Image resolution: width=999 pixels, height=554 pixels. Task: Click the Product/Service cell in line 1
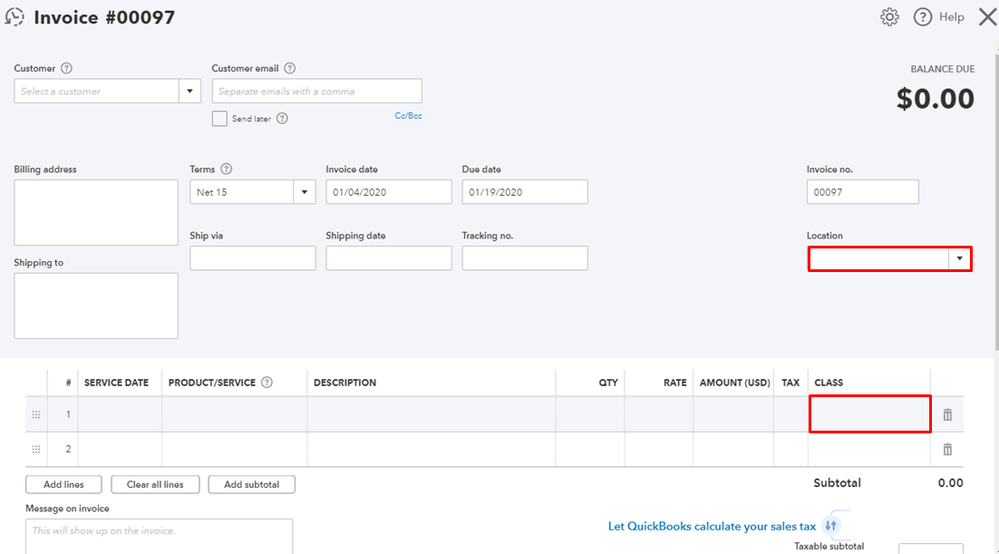pos(234,414)
